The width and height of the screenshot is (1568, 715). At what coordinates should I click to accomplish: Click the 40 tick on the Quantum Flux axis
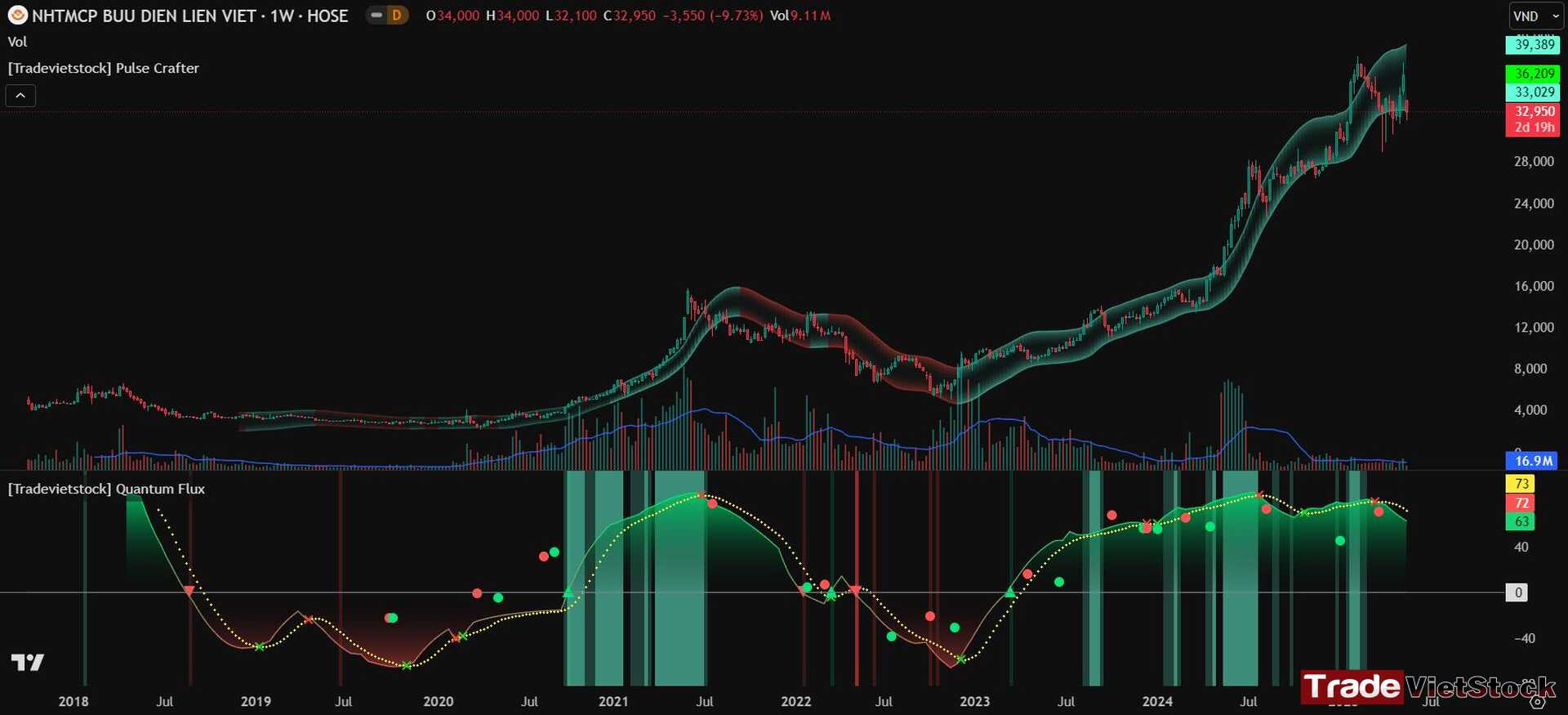(x=1521, y=547)
